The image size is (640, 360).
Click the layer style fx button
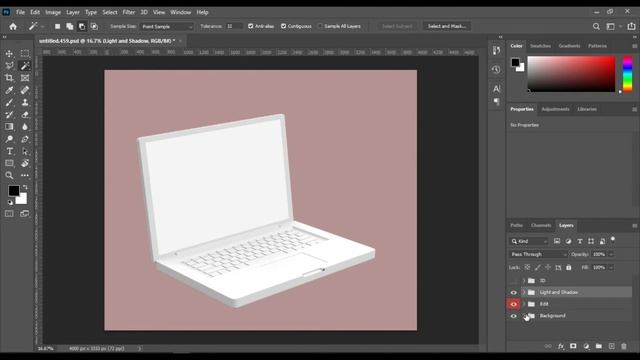(561, 346)
